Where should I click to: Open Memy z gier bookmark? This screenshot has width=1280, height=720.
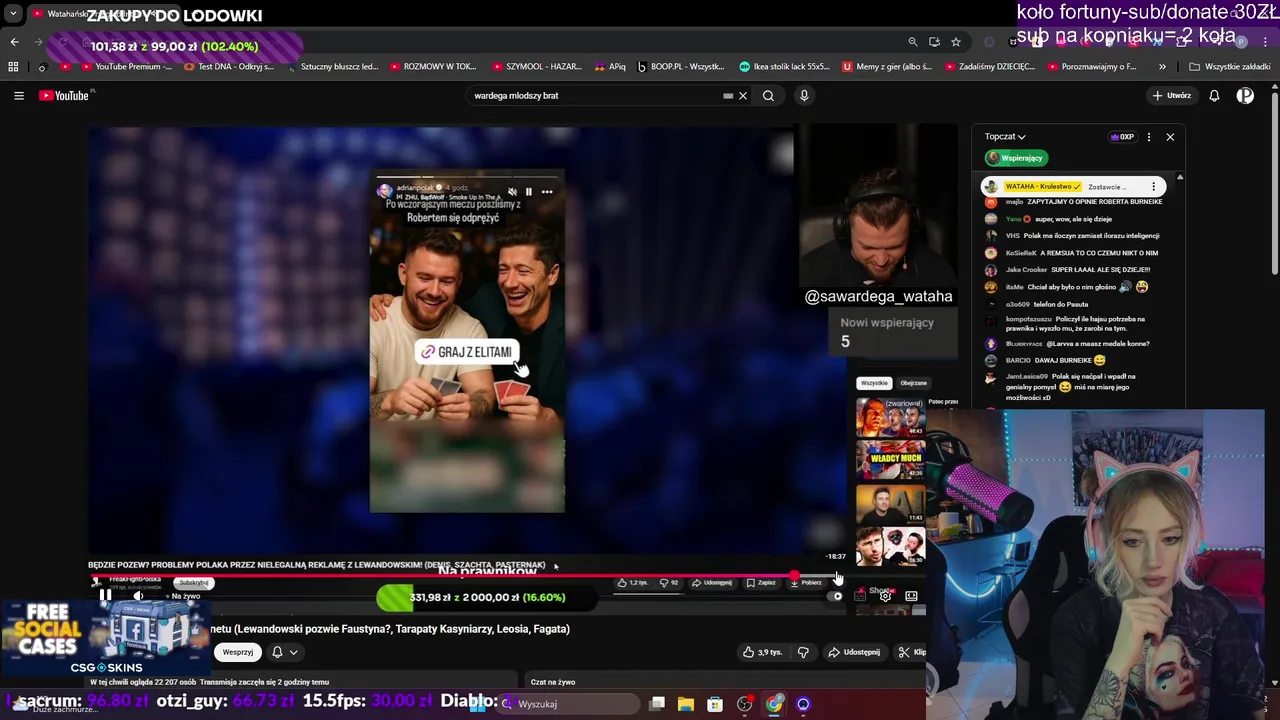point(887,67)
